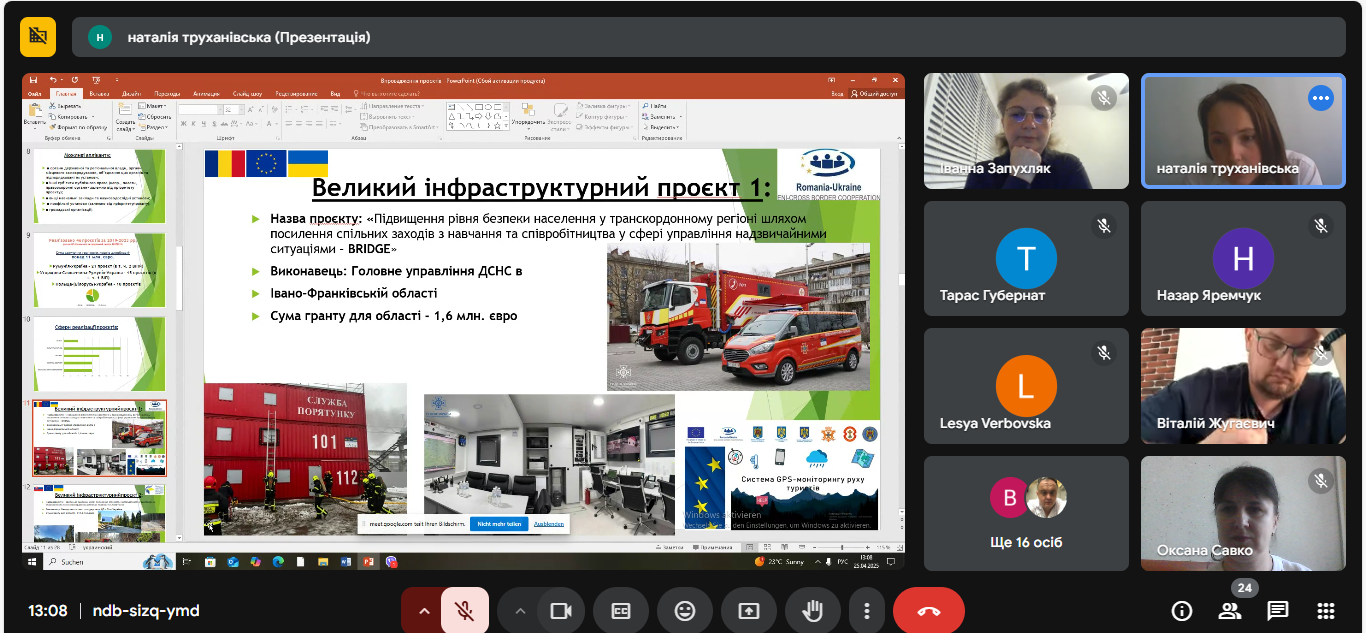Expand audio settings chevron beside microphone

pos(423,611)
